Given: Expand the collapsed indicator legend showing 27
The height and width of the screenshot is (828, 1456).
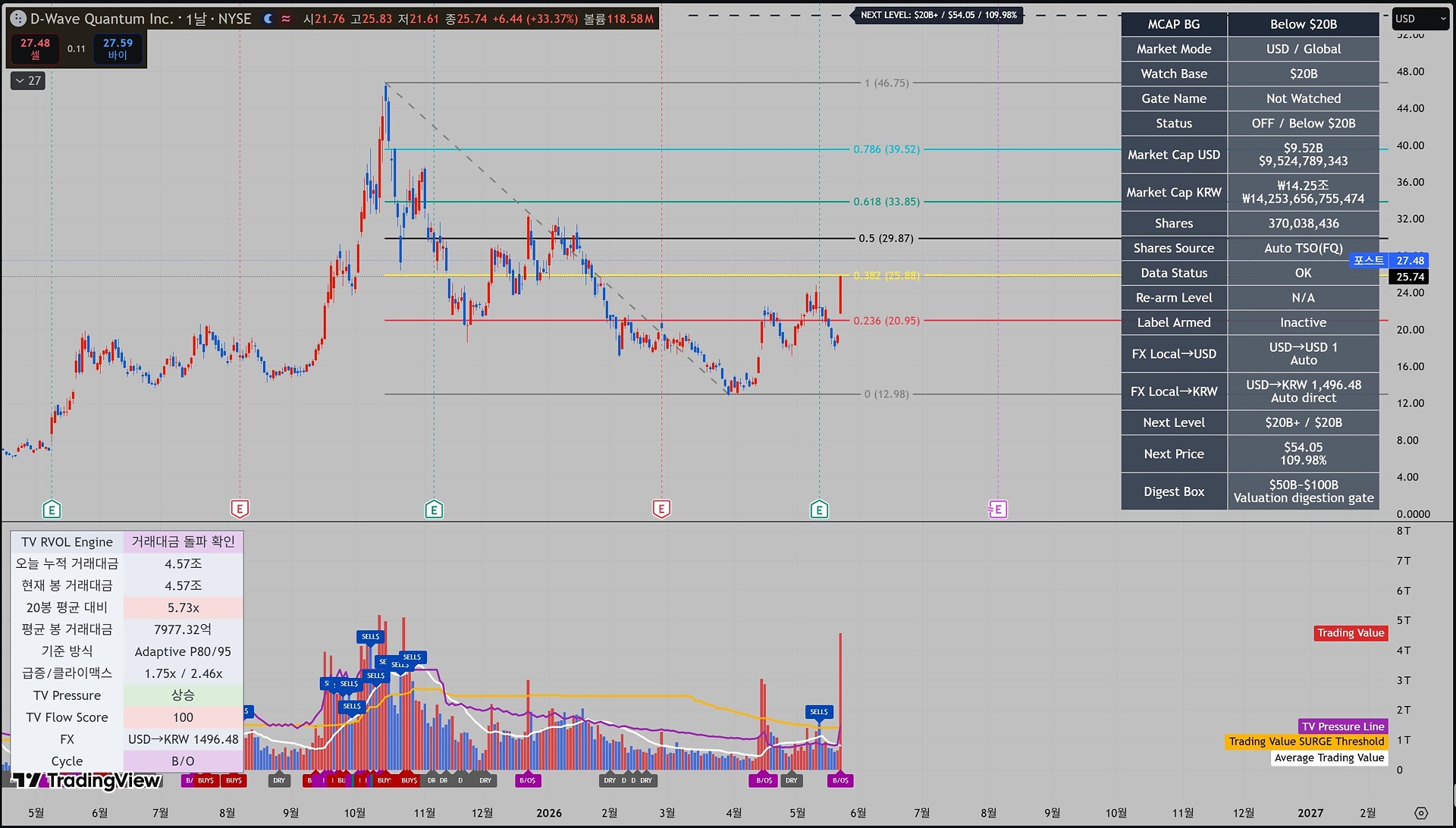Looking at the screenshot, I should coord(29,80).
